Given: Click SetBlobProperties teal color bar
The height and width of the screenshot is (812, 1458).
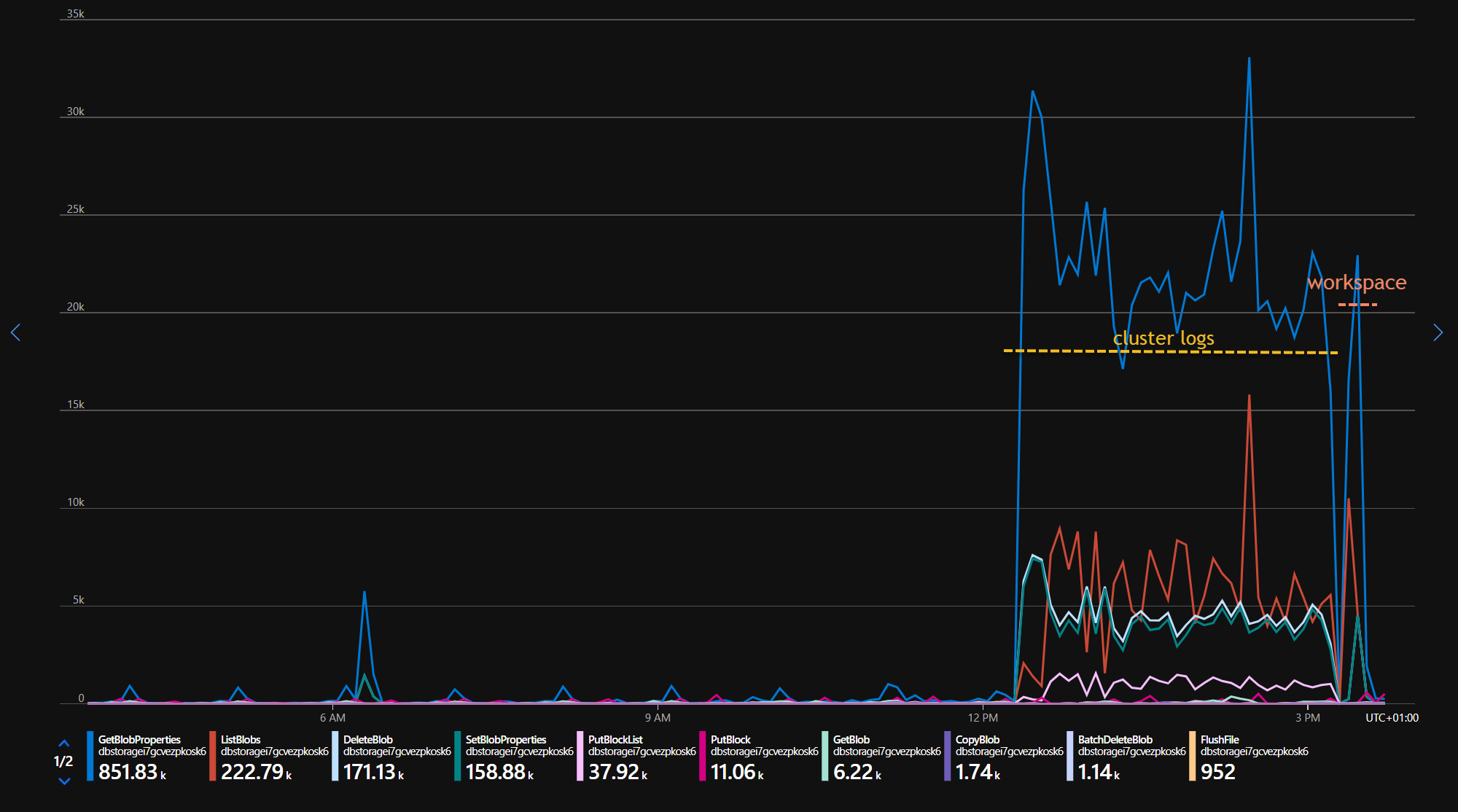Looking at the screenshot, I should [x=457, y=756].
